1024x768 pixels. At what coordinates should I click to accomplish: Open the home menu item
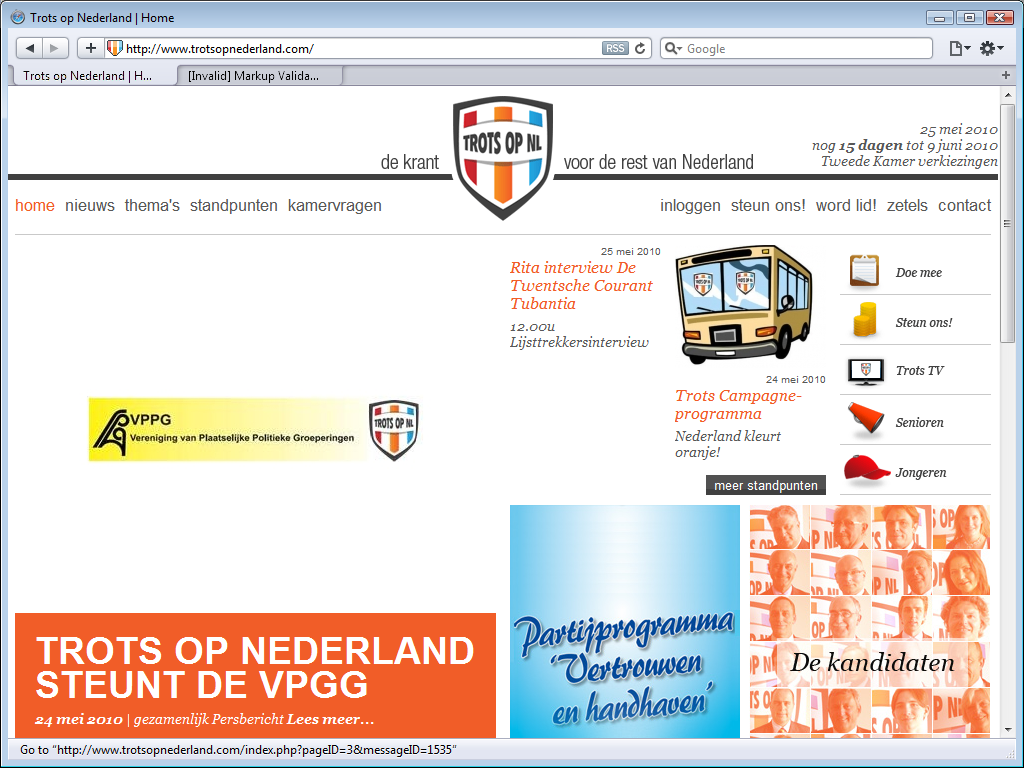pyautogui.click(x=35, y=206)
